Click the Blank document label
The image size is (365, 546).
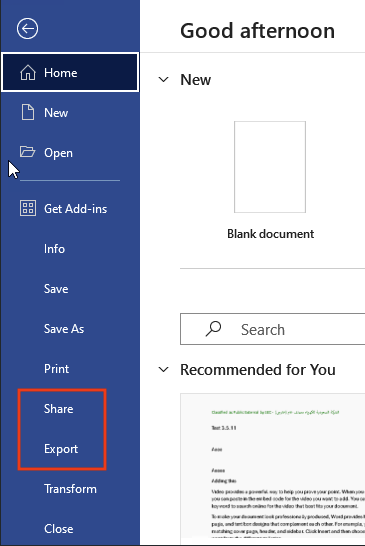271,234
